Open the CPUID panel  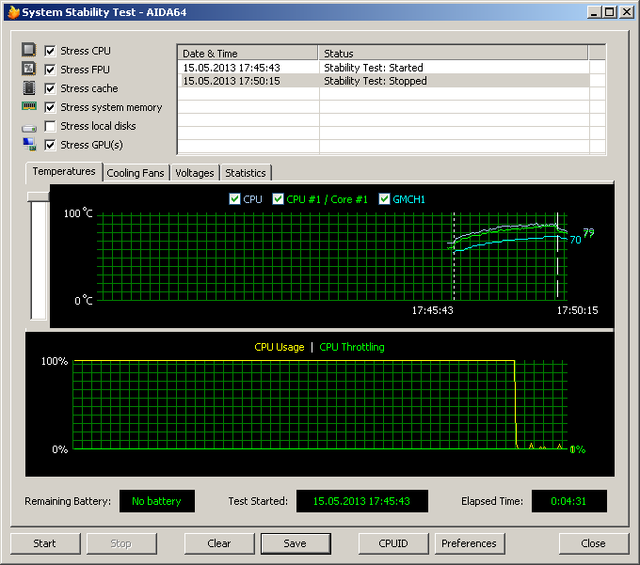394,543
